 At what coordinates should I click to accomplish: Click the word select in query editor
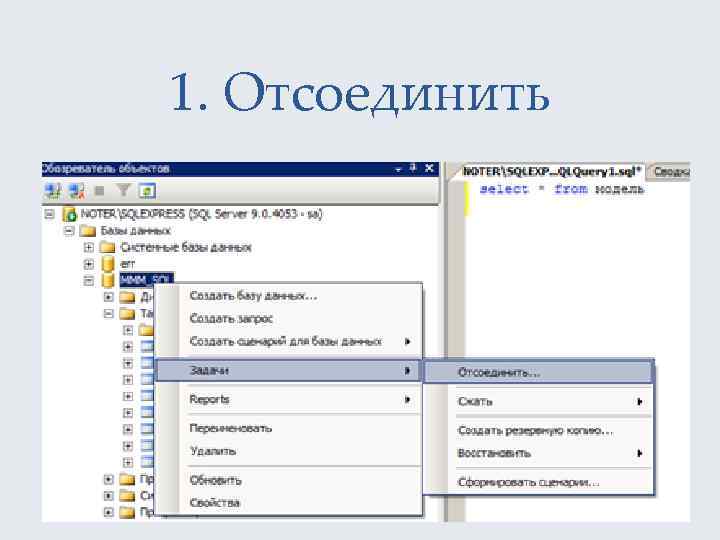click(x=504, y=189)
